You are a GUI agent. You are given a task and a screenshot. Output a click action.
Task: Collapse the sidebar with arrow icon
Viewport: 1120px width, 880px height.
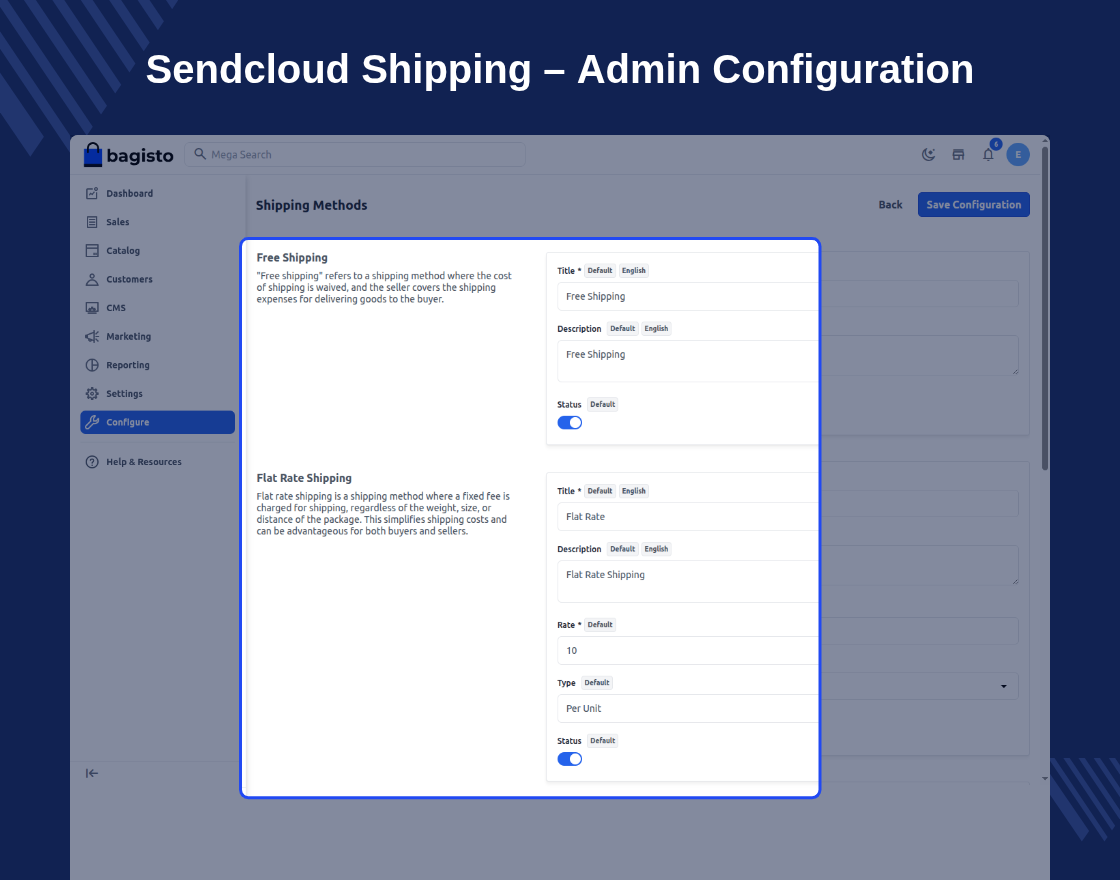92,773
